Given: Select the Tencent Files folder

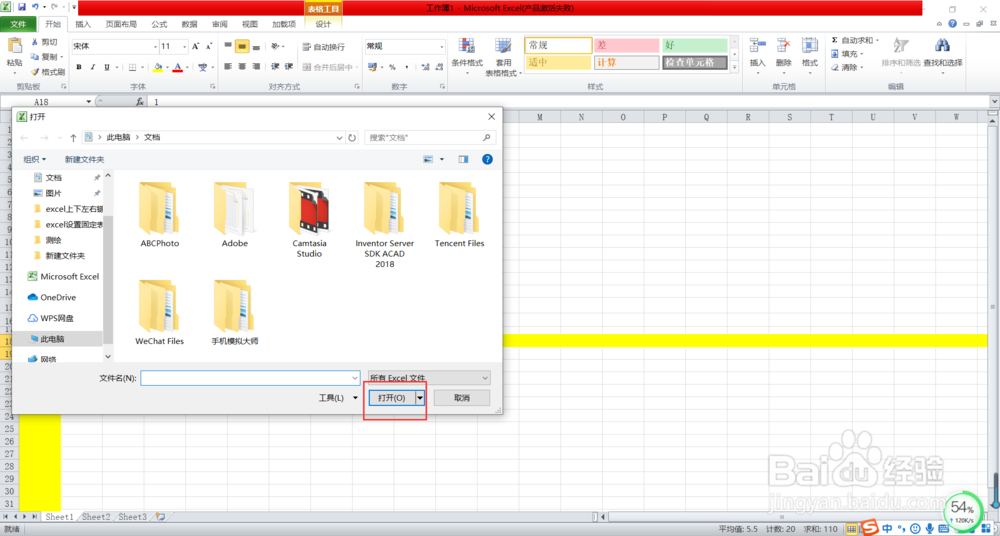Looking at the screenshot, I should point(459,216).
